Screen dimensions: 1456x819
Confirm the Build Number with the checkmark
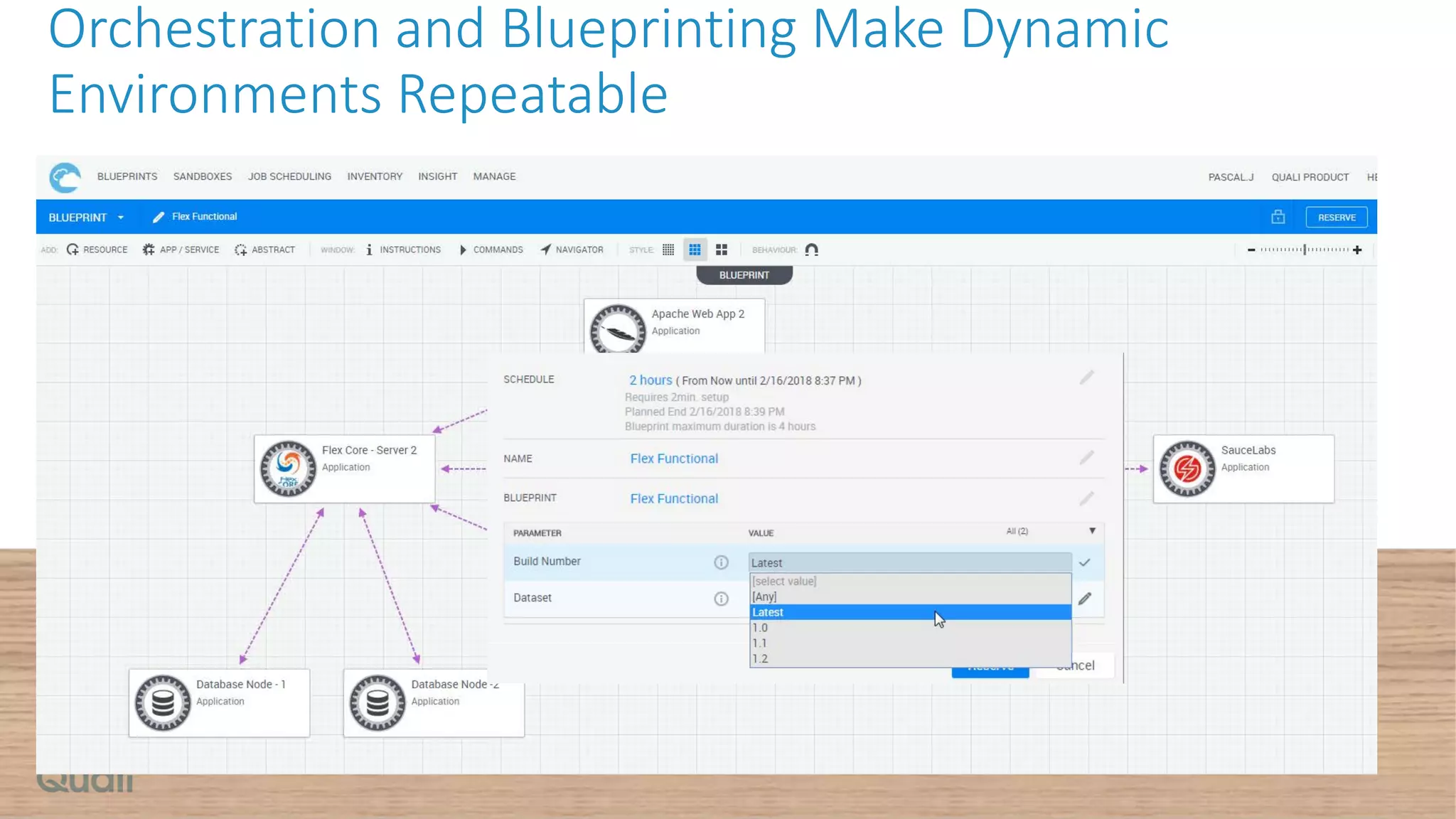point(1085,562)
